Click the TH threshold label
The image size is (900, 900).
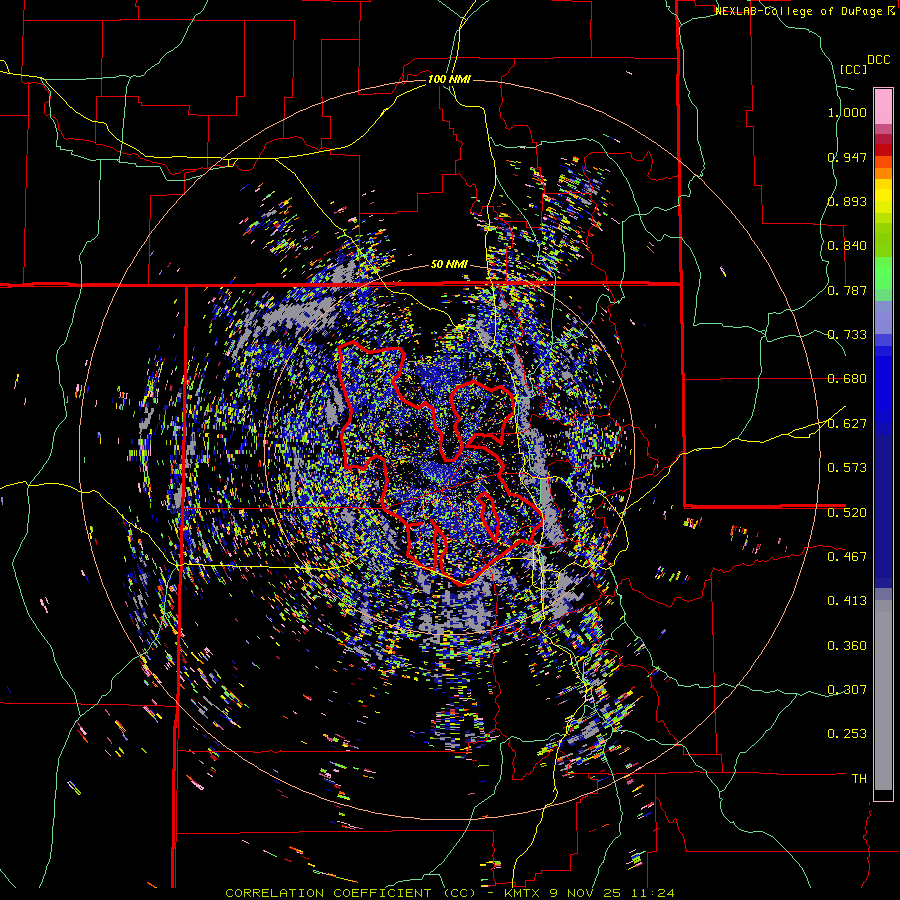(x=859, y=779)
